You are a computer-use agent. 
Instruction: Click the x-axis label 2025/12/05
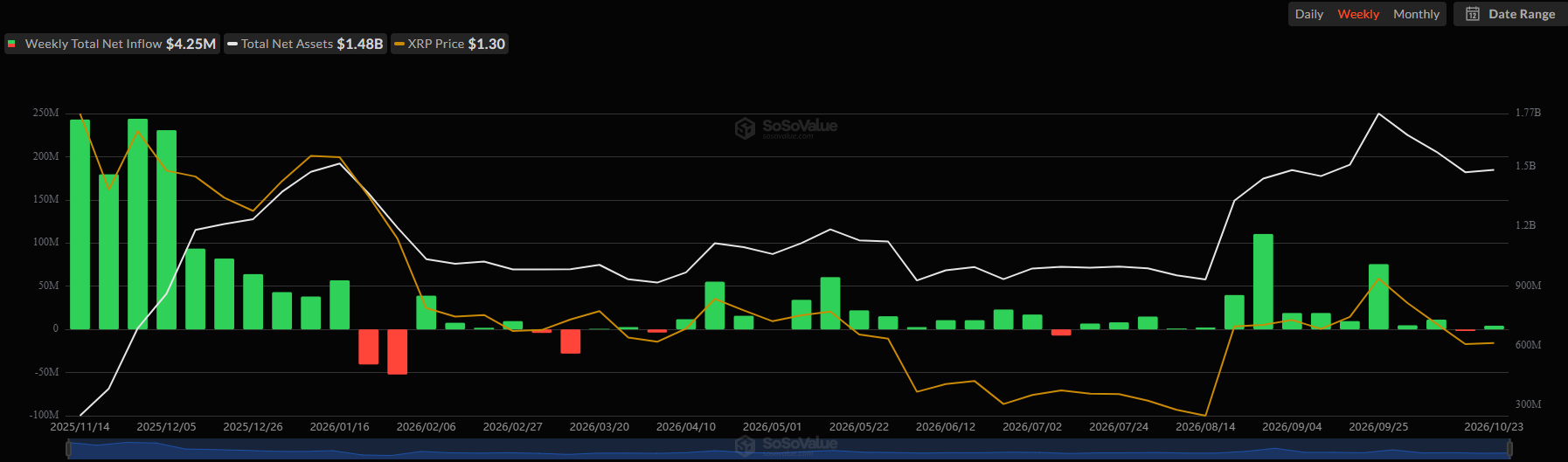(166, 427)
